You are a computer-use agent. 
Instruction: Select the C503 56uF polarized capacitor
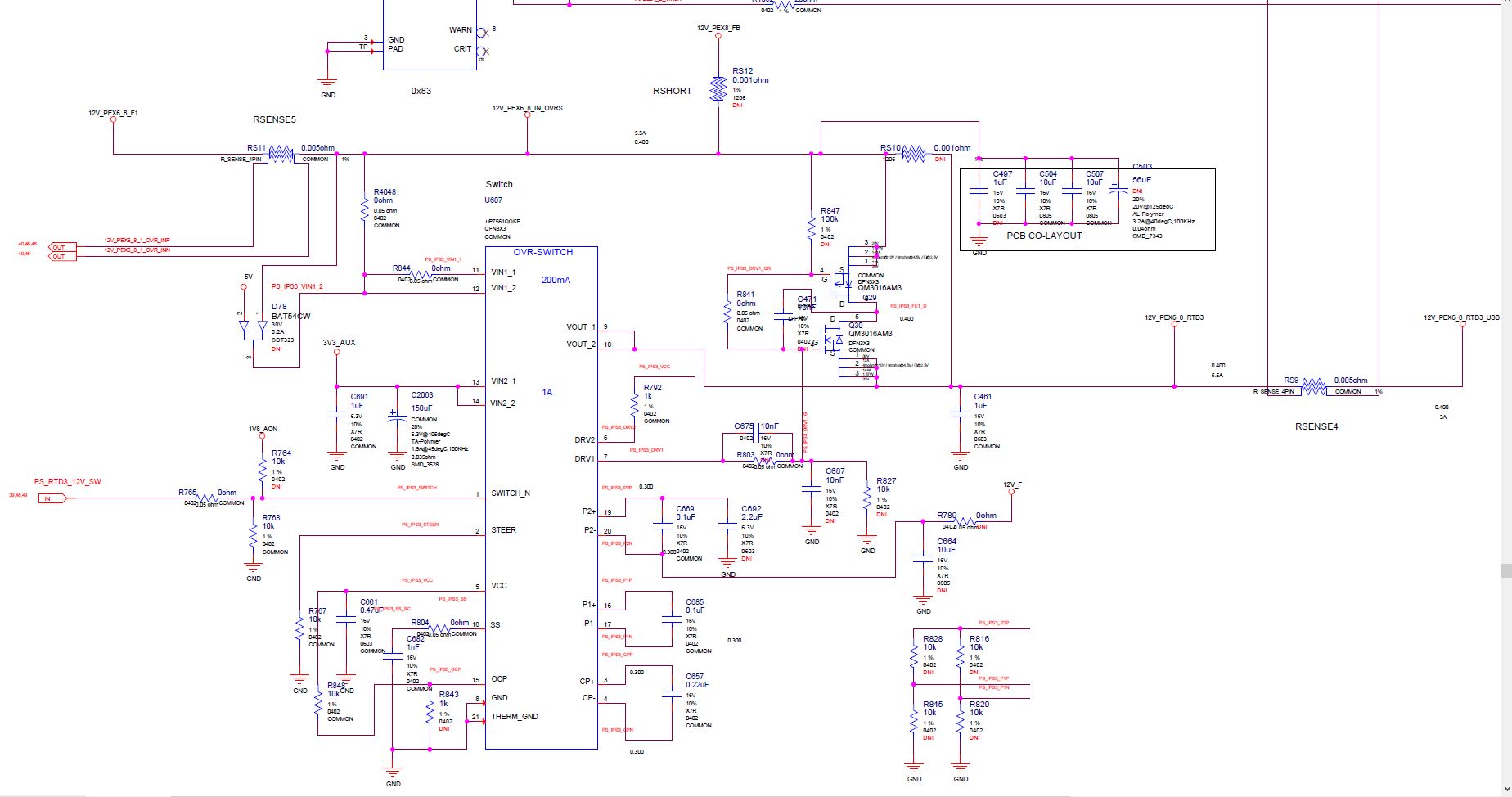1118,188
